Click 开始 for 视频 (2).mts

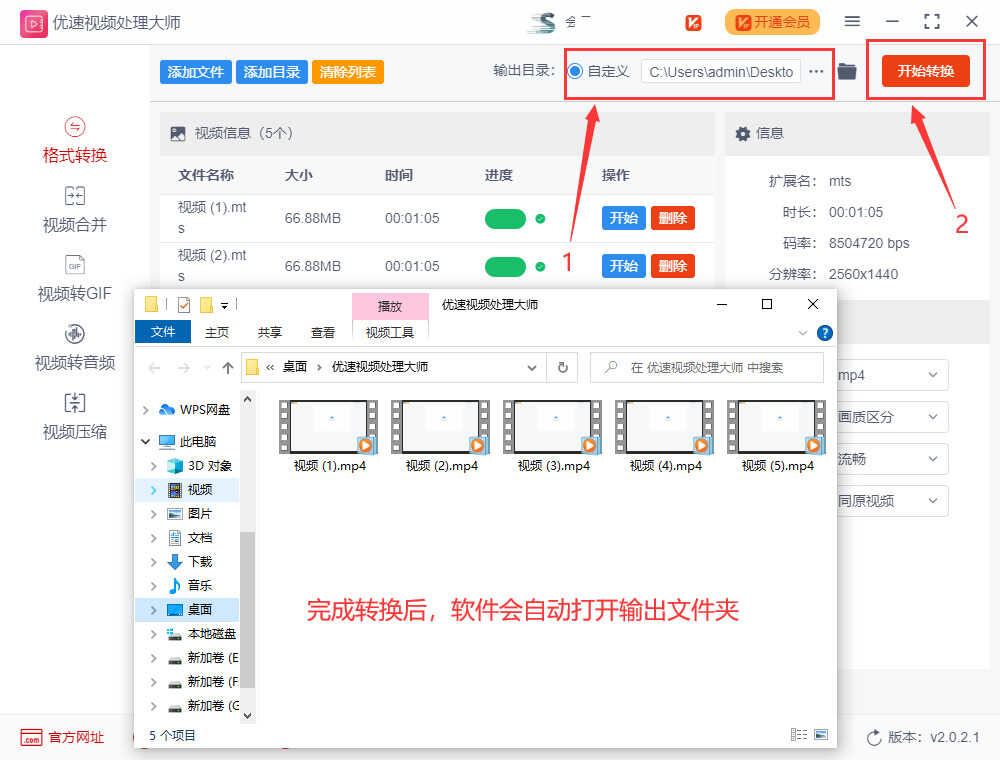click(x=624, y=266)
